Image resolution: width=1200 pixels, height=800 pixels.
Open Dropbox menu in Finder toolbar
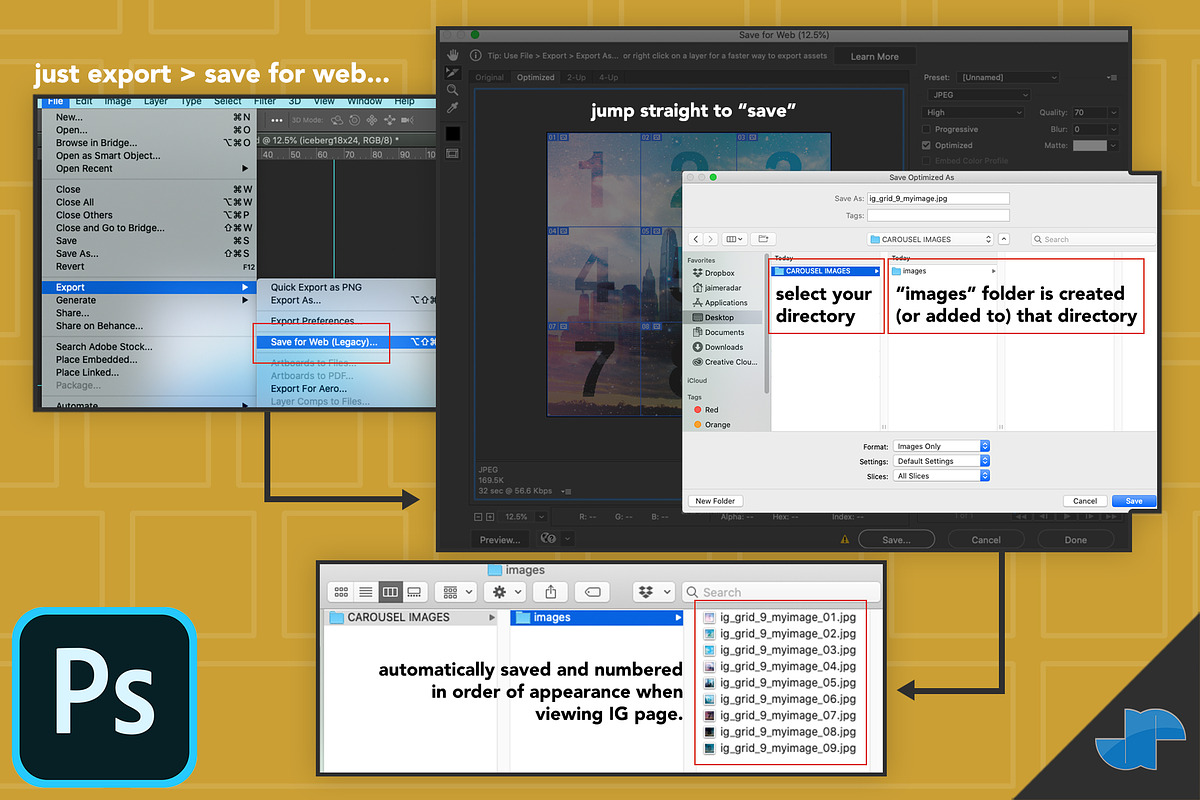654,592
